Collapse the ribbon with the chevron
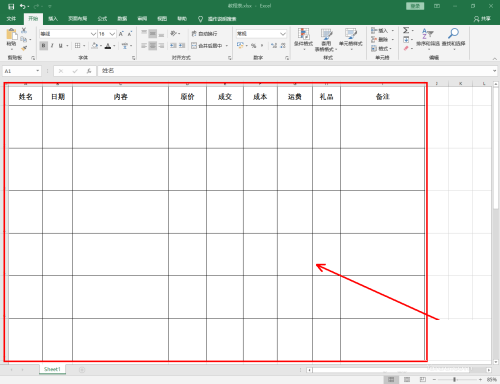This screenshot has width=500, height=384. (x=494, y=58)
